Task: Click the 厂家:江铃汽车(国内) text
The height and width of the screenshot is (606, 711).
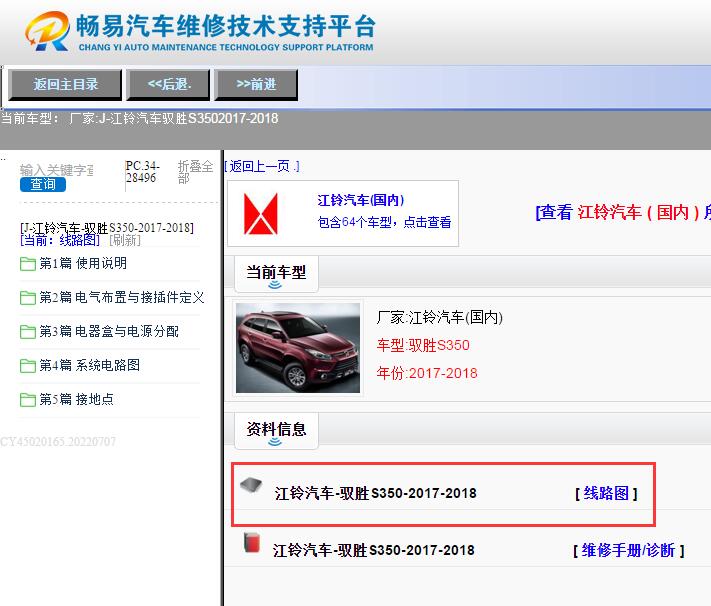Action: [x=439, y=317]
